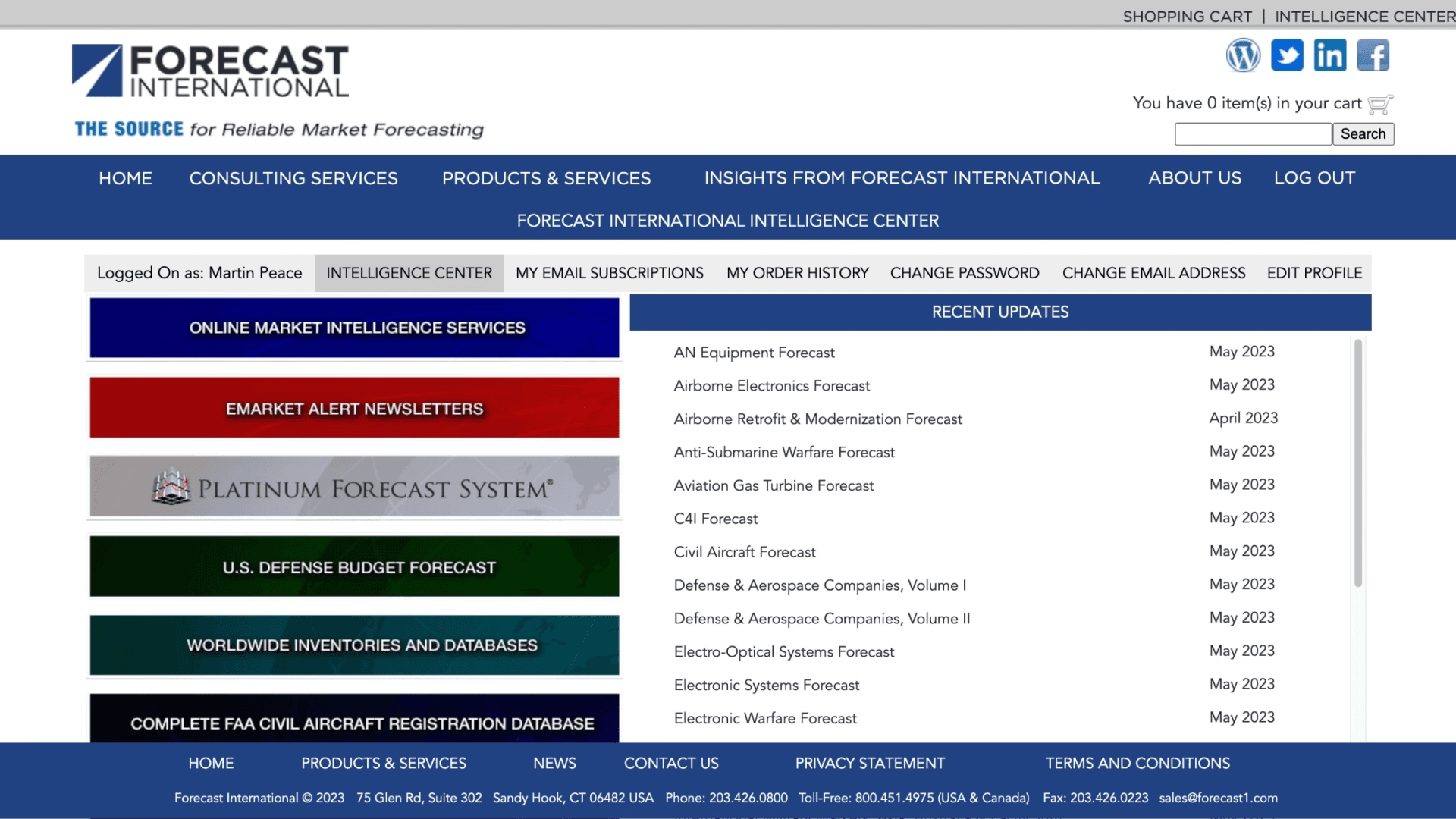Open the CHANGE PASSWORD tab
1456x819 pixels.
965,273
